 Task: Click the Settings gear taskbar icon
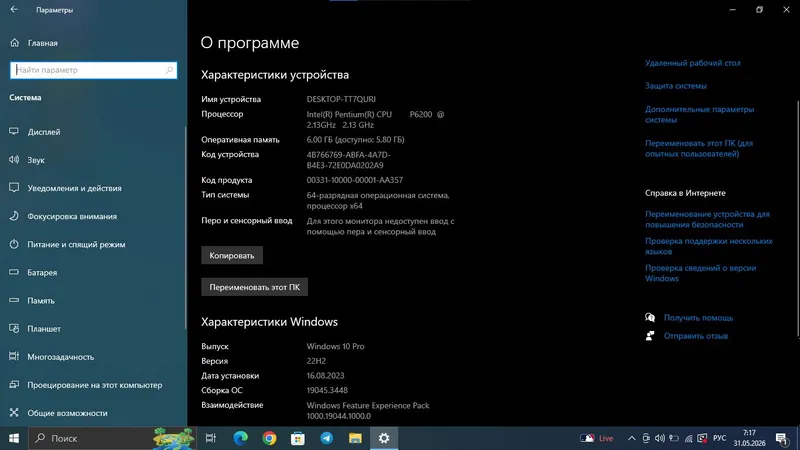coord(384,438)
